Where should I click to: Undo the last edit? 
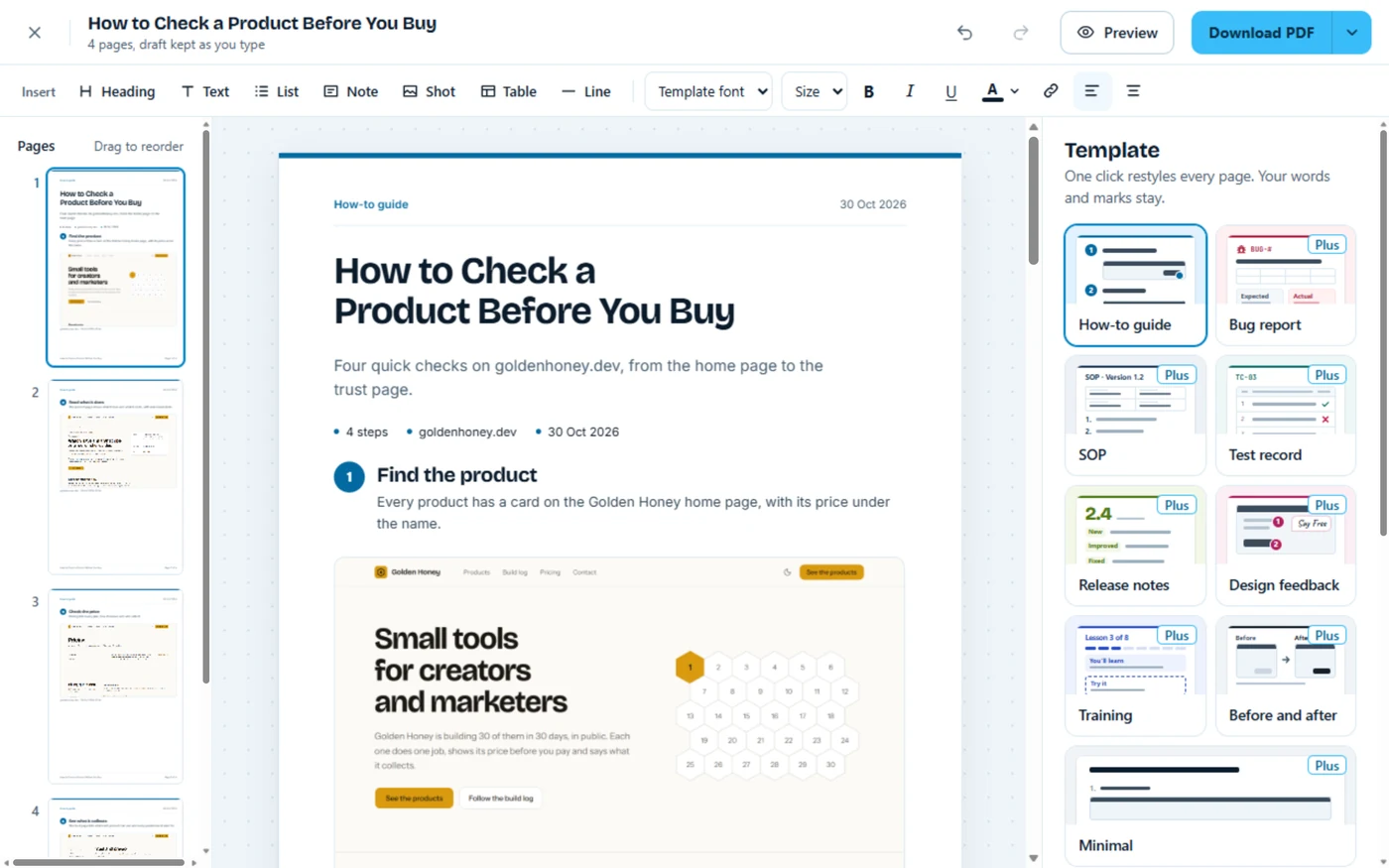click(x=964, y=33)
